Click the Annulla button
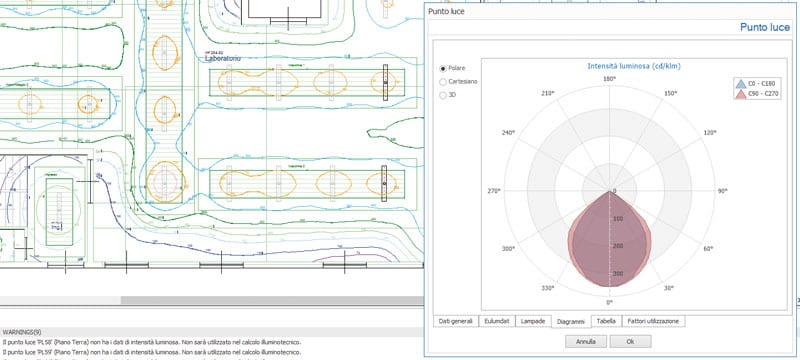800x360 pixels. pos(586,342)
